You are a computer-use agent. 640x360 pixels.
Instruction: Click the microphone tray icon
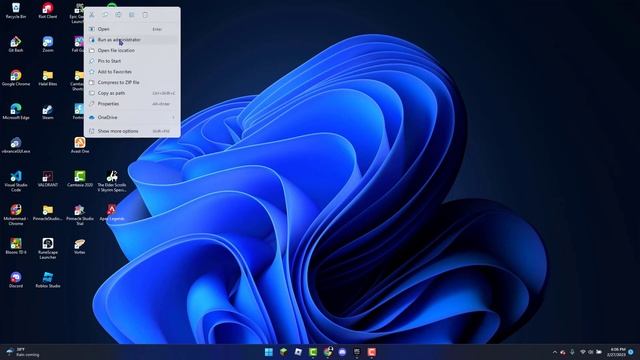572,352
